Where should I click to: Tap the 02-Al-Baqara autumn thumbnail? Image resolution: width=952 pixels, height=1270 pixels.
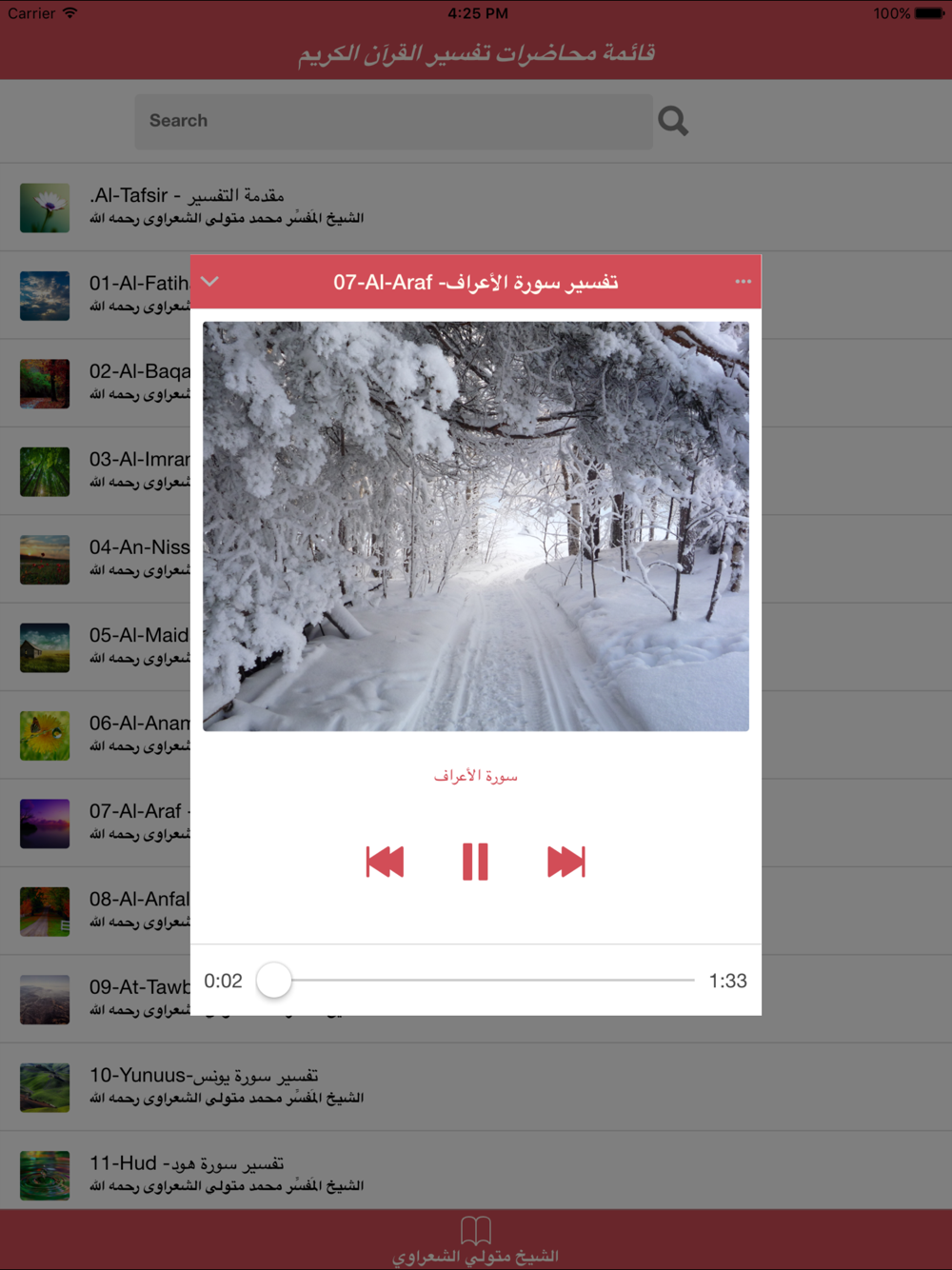[45, 384]
